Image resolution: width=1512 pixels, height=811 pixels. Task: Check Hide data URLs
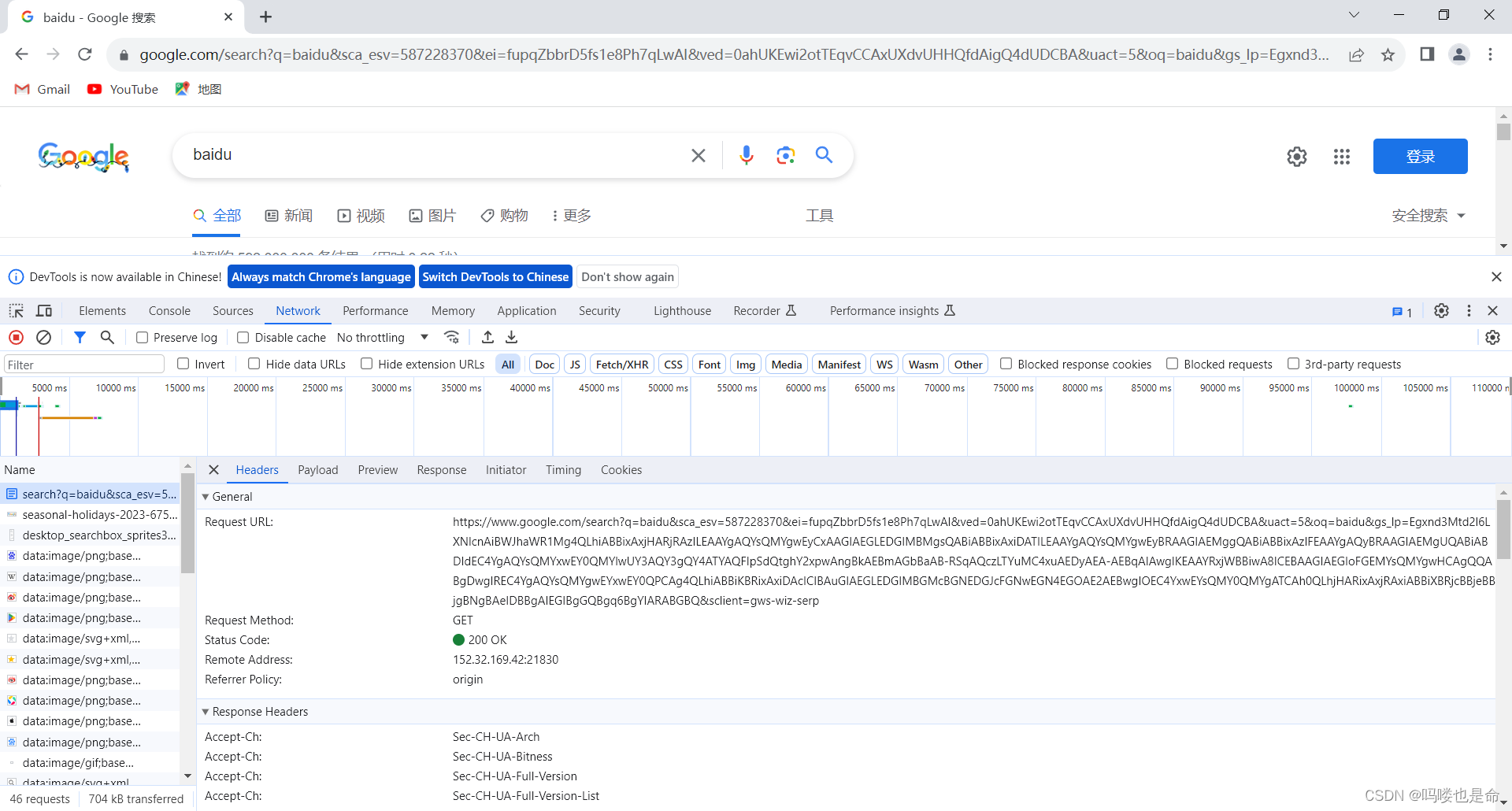[x=254, y=364]
